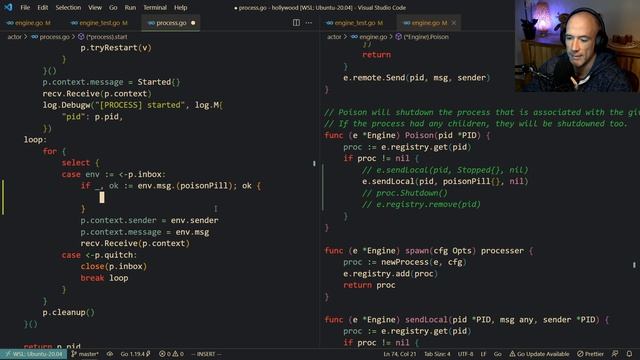Click e.registry.add(proc) line

pyautogui.click(x=390, y=273)
